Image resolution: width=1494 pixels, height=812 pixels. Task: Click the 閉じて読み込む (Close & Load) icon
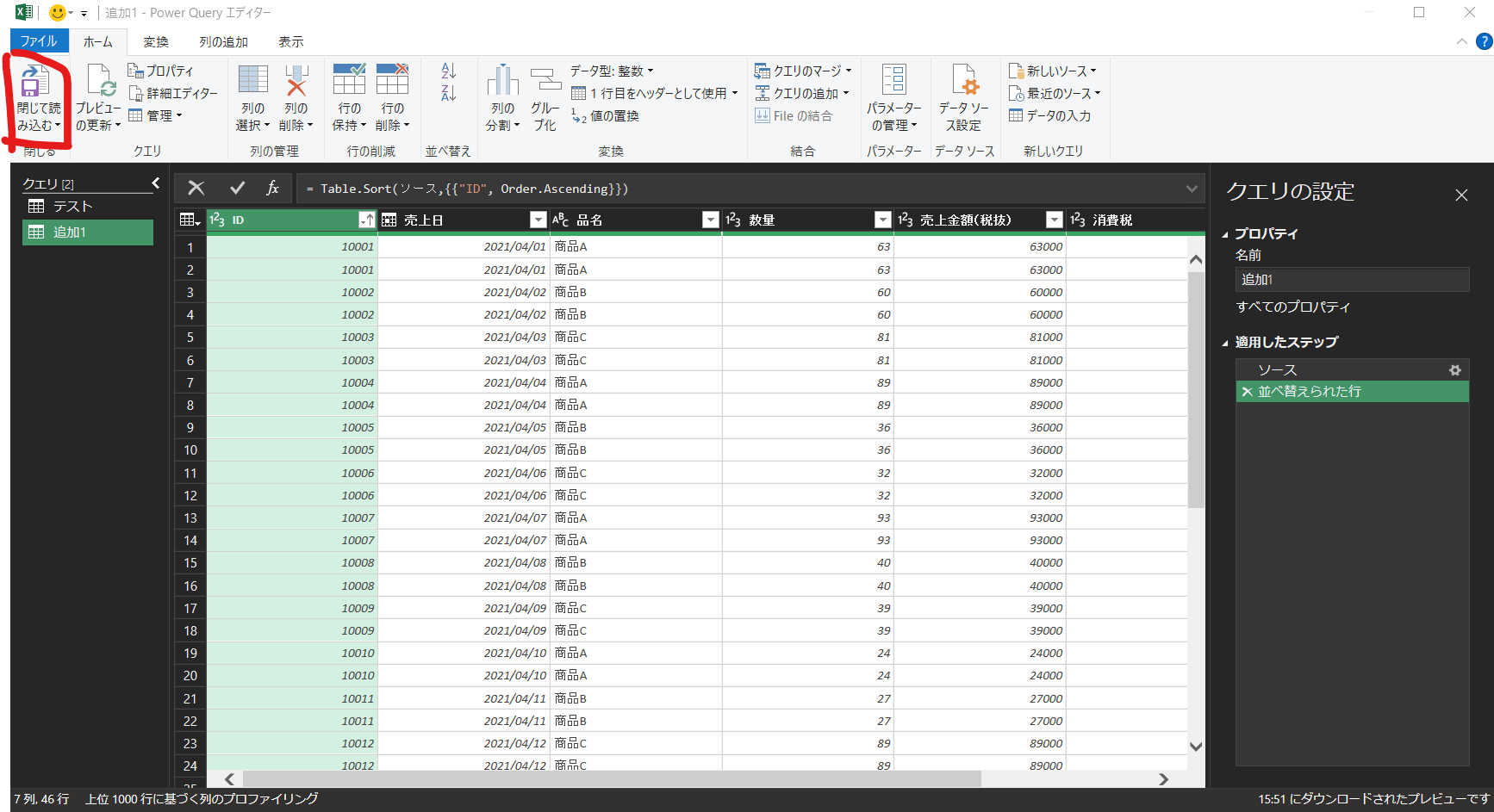(34, 82)
